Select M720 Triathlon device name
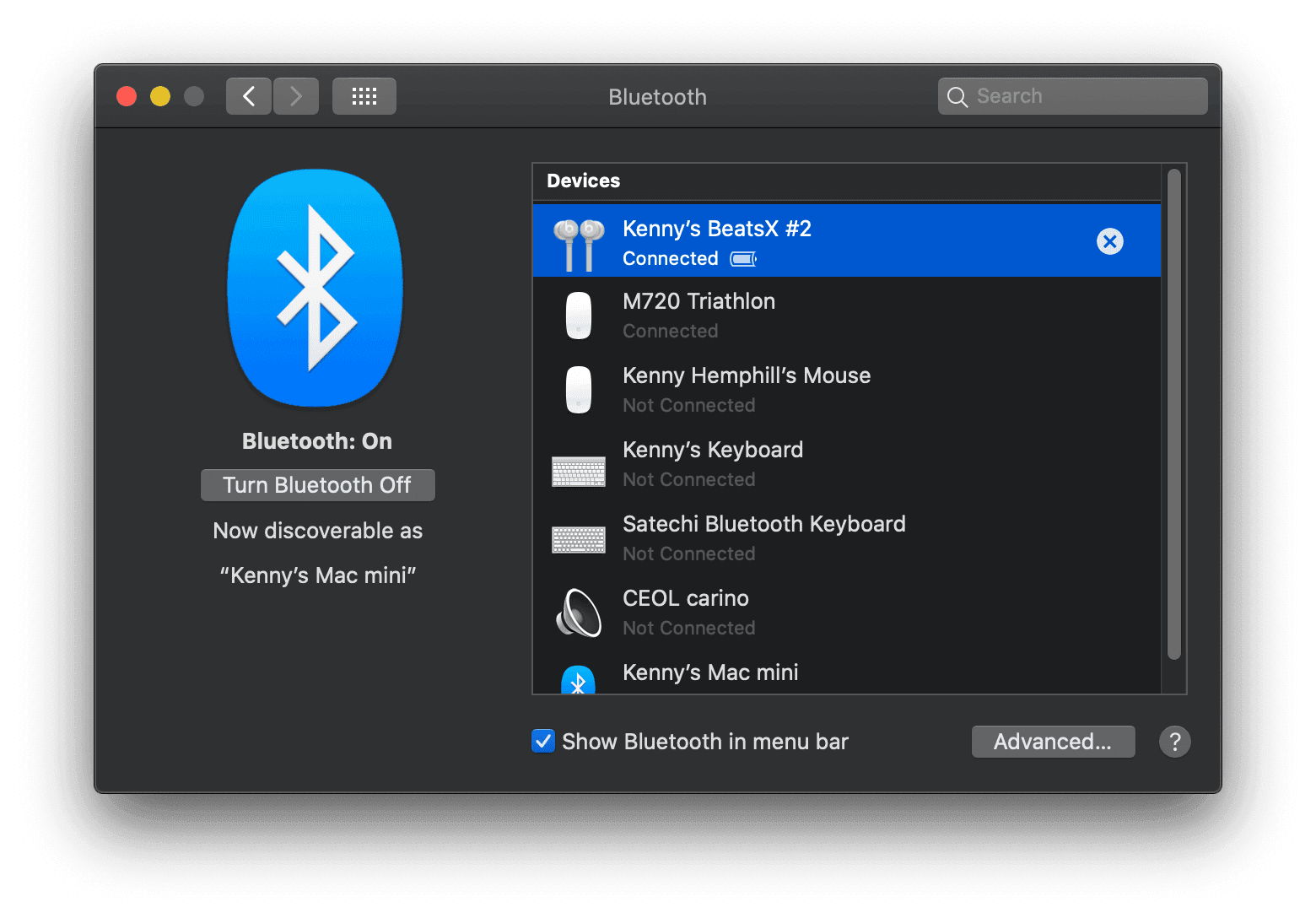The width and height of the screenshot is (1316, 918). (x=698, y=301)
